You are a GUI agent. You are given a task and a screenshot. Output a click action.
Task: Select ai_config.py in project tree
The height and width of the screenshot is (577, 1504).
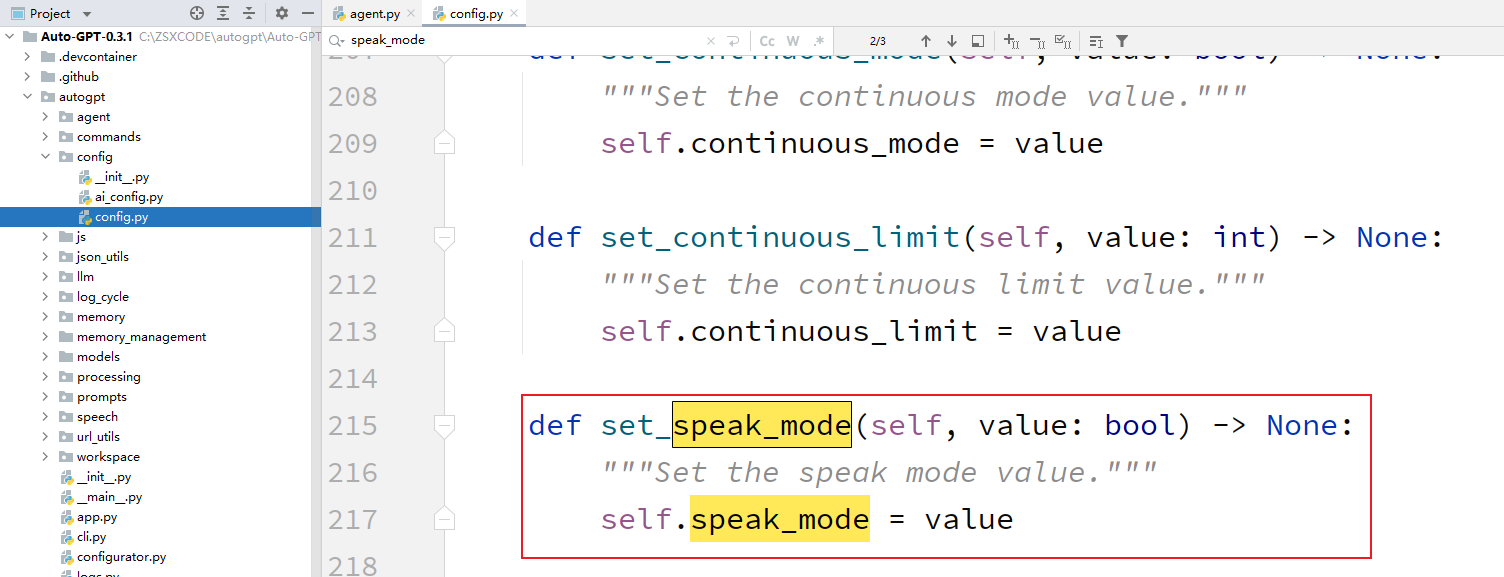tap(128, 197)
